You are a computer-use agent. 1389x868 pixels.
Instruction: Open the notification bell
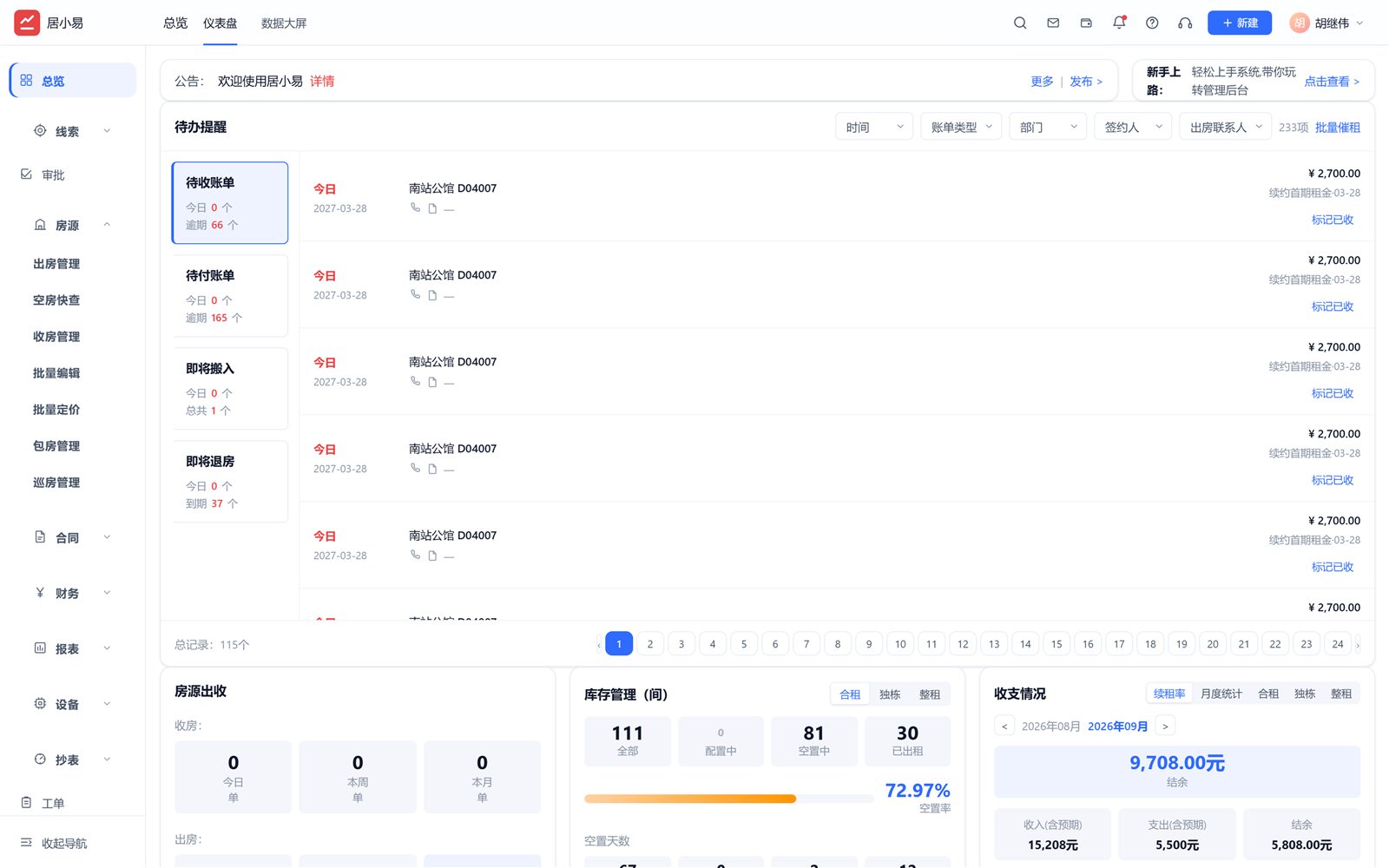tap(1119, 23)
